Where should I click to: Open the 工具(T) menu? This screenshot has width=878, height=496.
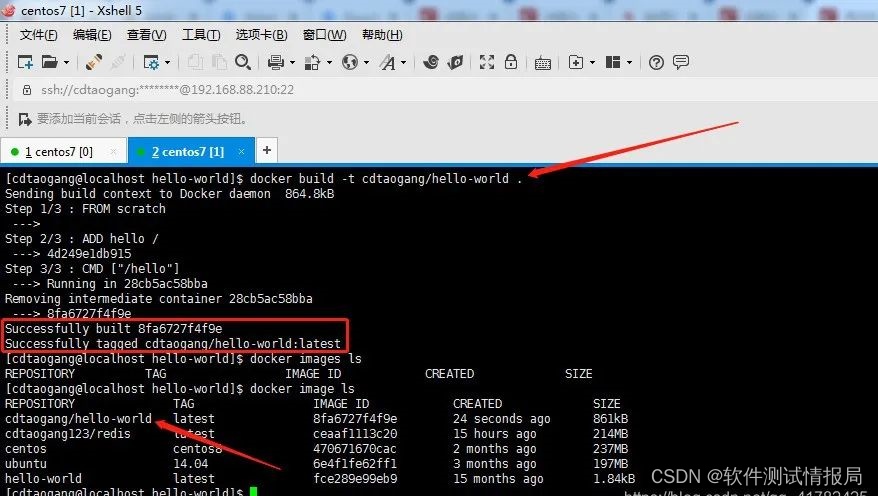[201, 35]
